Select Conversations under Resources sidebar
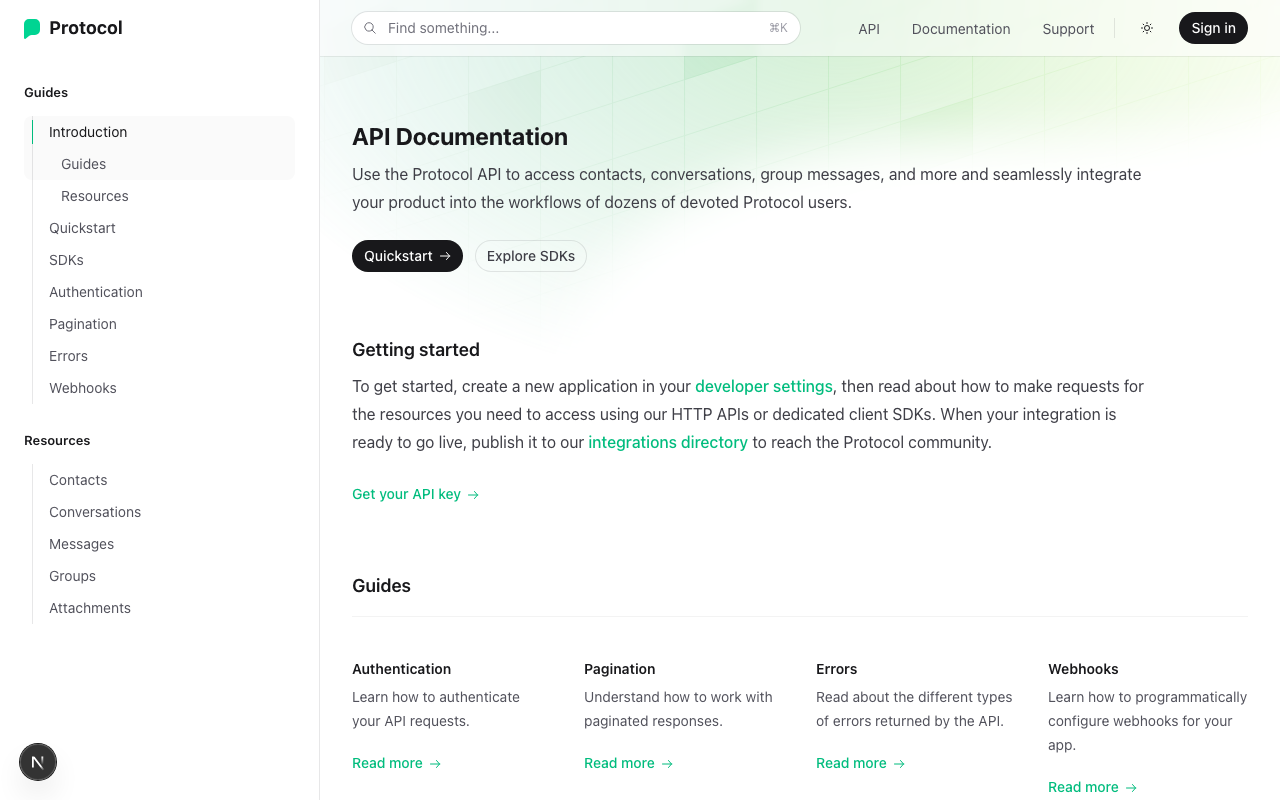The image size is (1280, 800). coord(95,512)
